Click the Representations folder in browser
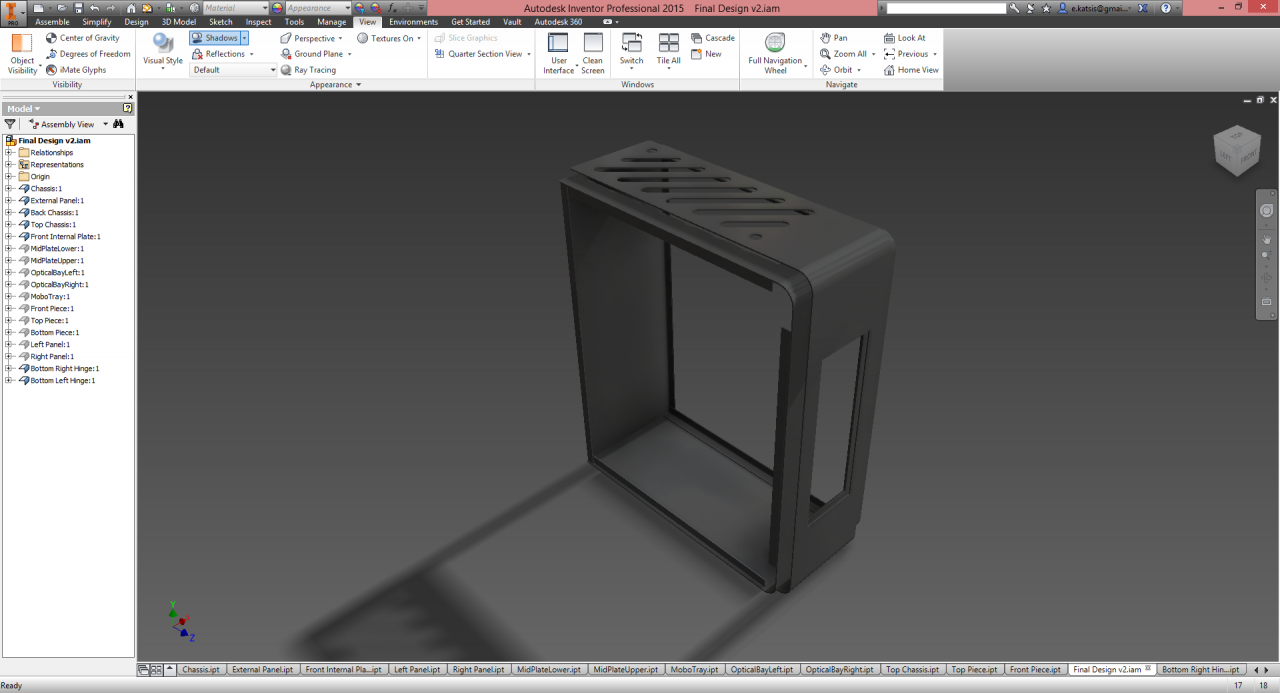This screenshot has height=693, width=1280. [57, 164]
